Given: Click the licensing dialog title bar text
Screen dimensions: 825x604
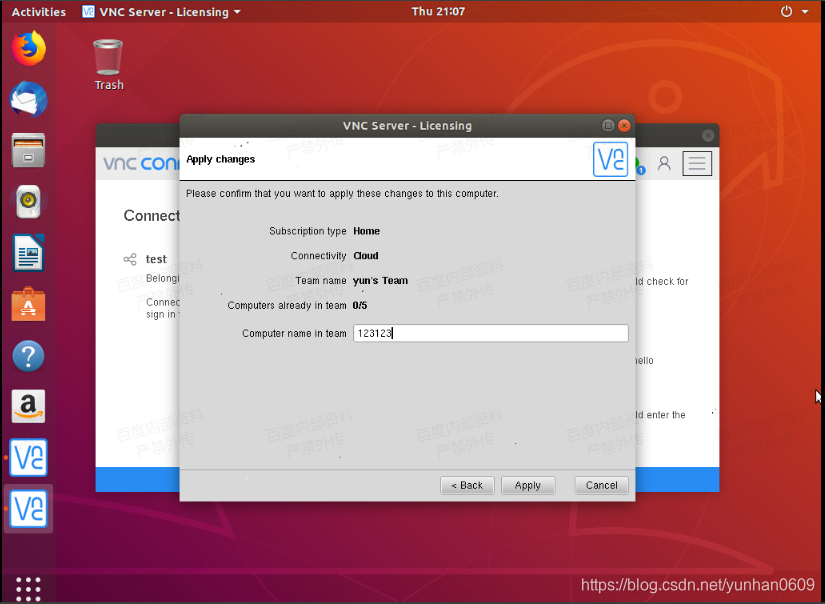Looking at the screenshot, I should click(407, 126).
